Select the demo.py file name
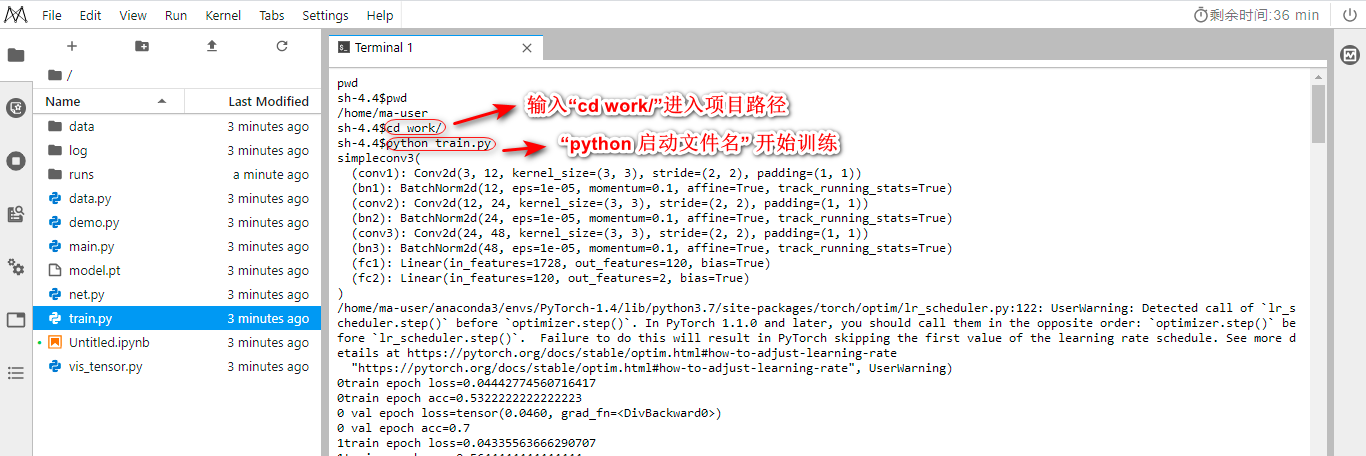 (x=94, y=222)
